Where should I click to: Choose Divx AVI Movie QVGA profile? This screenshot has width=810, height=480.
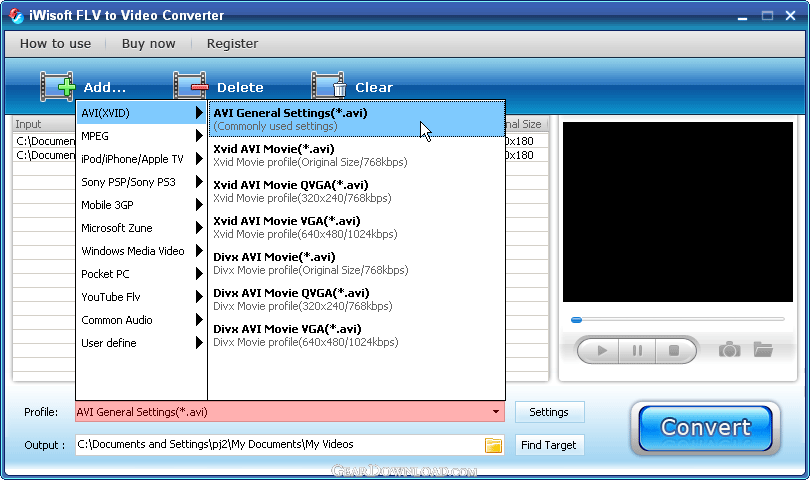point(356,299)
